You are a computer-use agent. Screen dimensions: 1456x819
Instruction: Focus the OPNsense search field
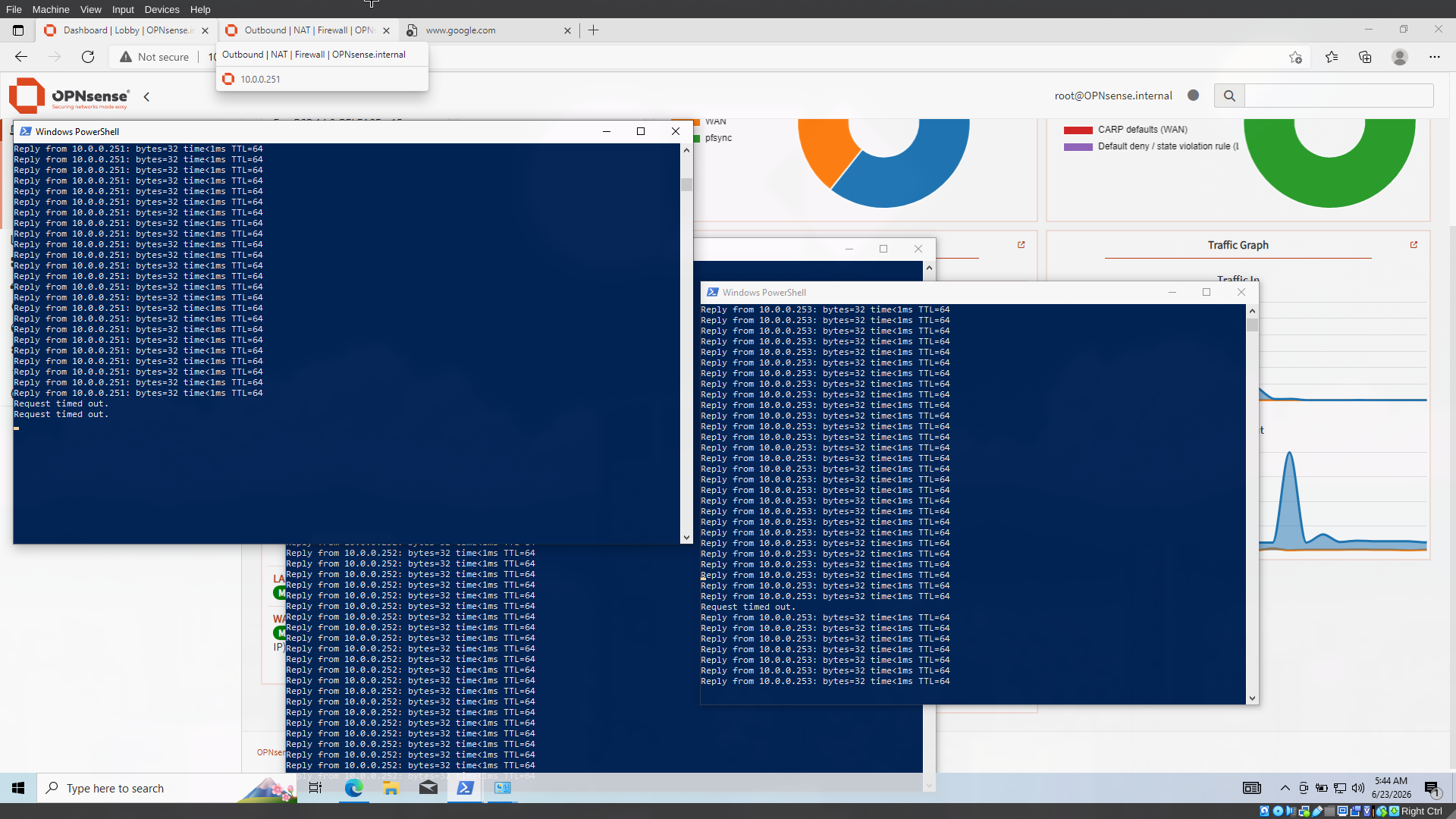click(x=1338, y=96)
